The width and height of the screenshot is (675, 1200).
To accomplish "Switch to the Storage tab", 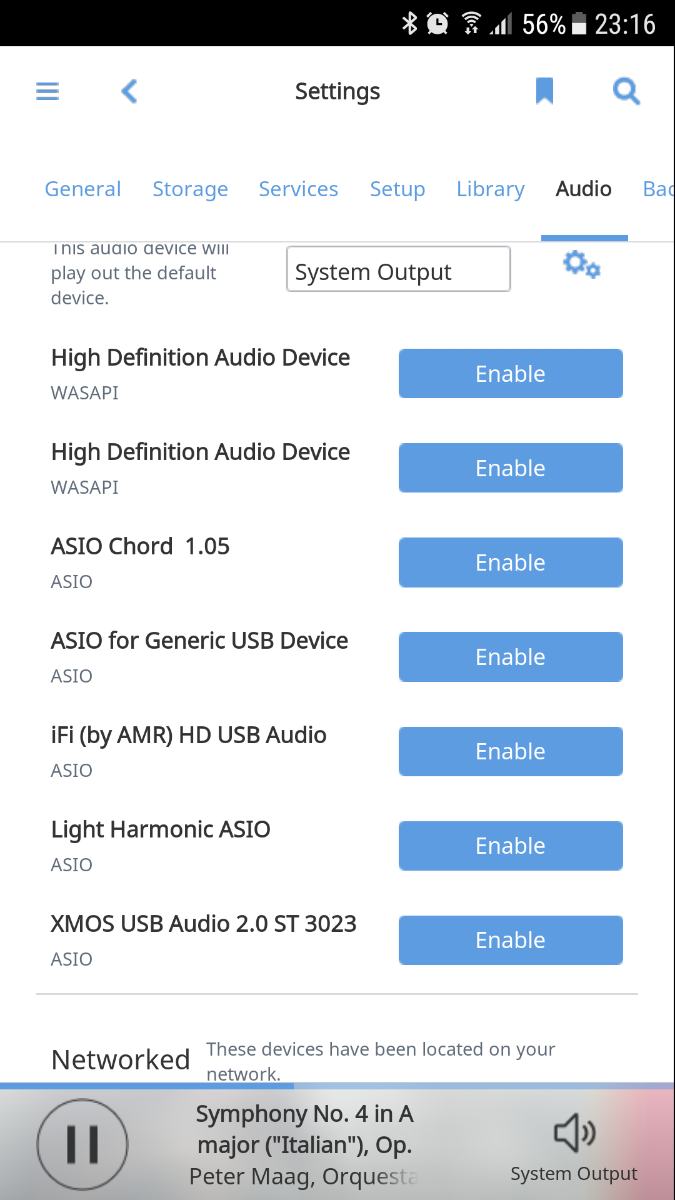I will (190, 189).
